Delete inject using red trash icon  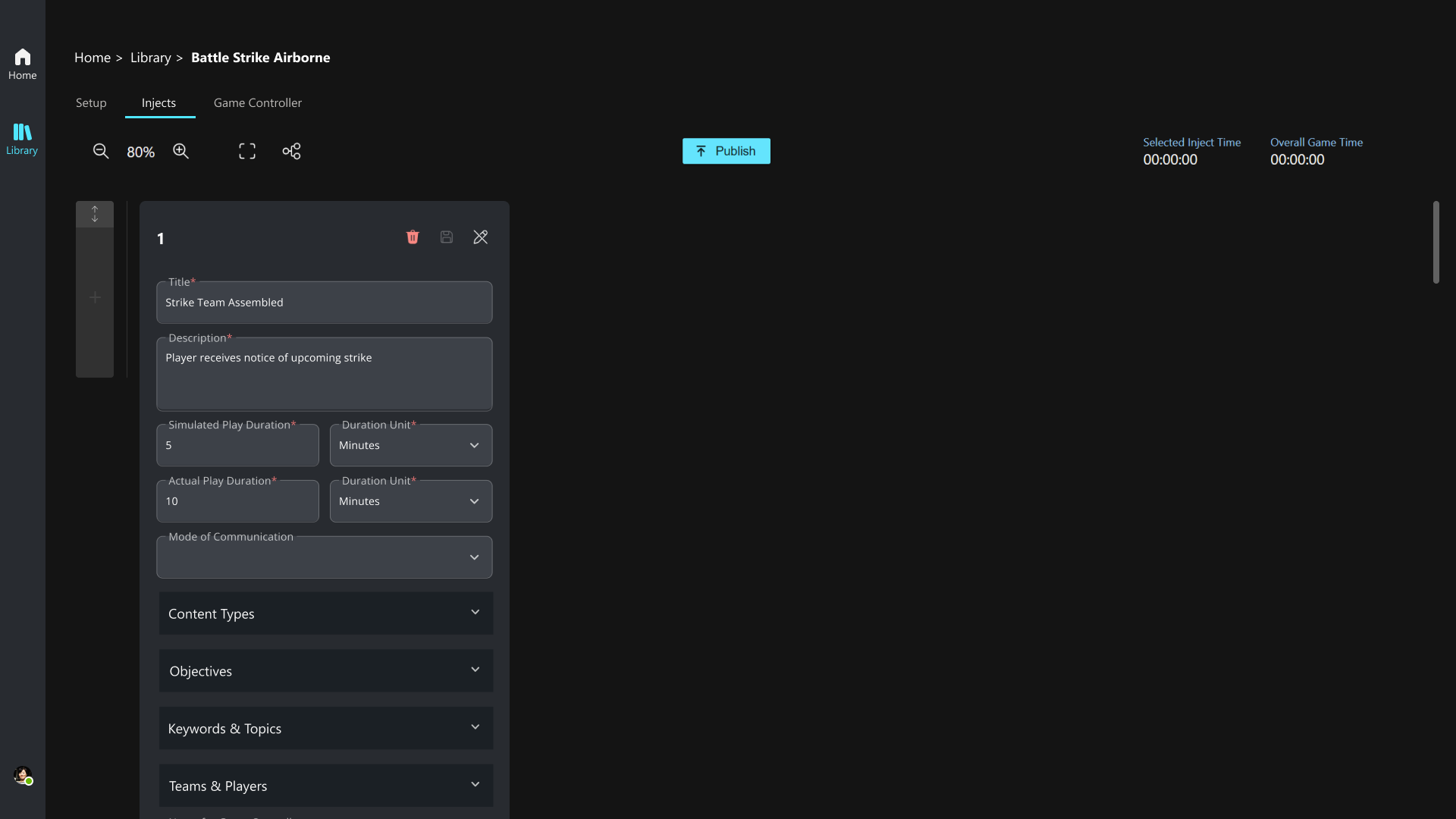pyautogui.click(x=413, y=237)
